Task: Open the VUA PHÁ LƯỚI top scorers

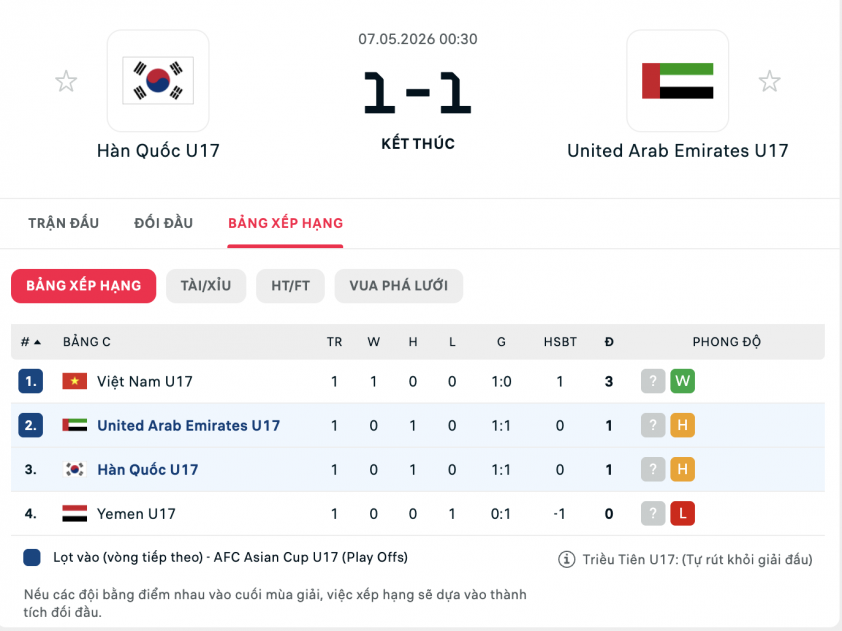Action: pyautogui.click(x=398, y=286)
